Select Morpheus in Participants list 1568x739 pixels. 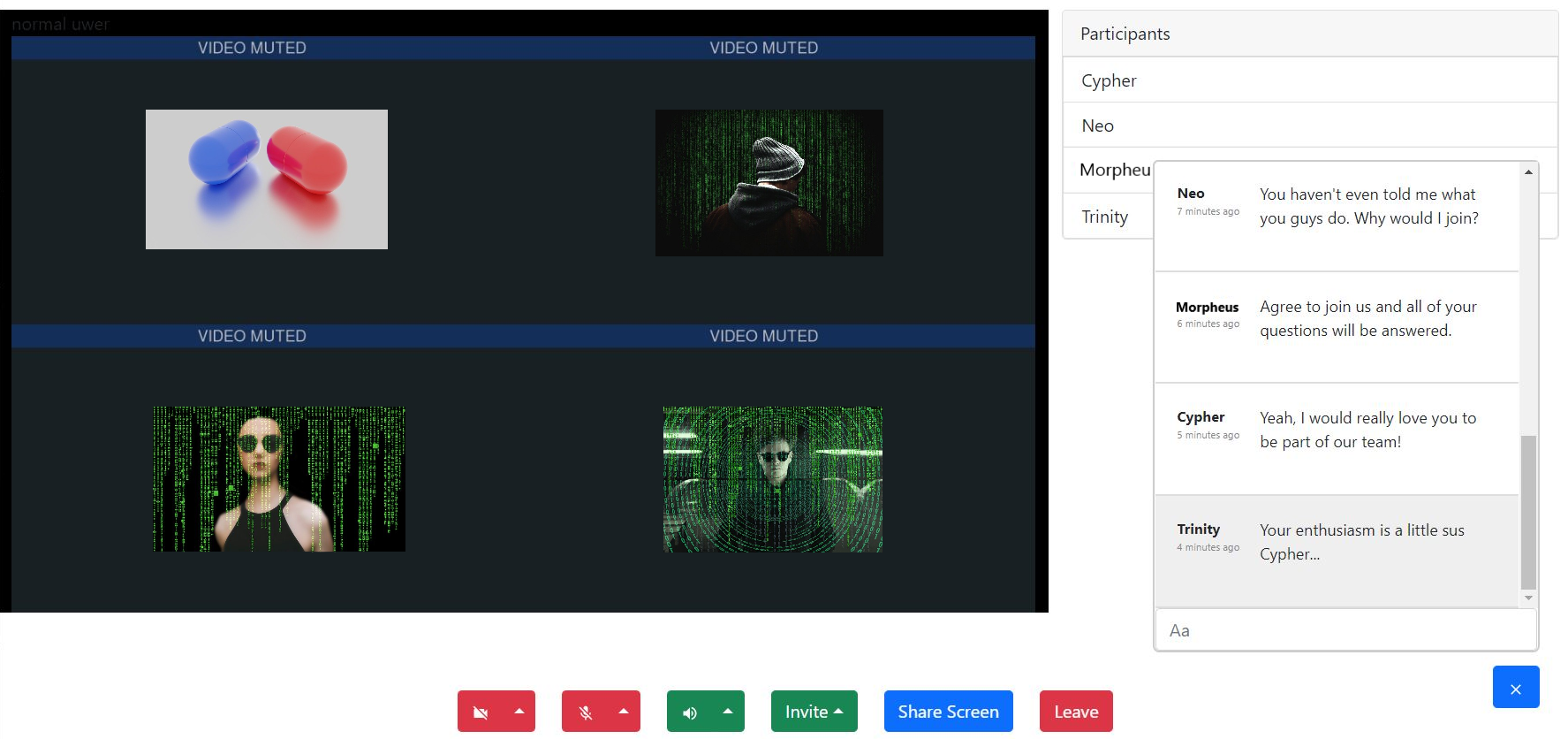pyautogui.click(x=1109, y=170)
